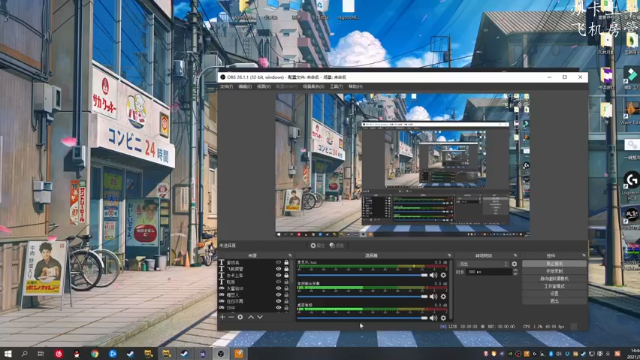The height and width of the screenshot is (360, 640).
Task: Open Windows taskbar search
Action: coord(24,353)
